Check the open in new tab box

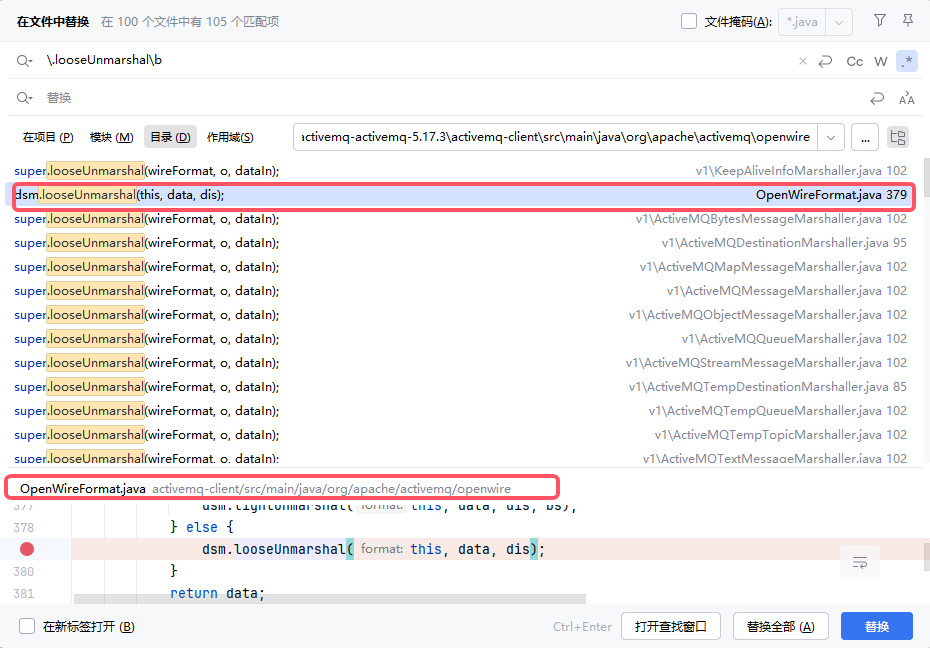pyautogui.click(x=27, y=626)
